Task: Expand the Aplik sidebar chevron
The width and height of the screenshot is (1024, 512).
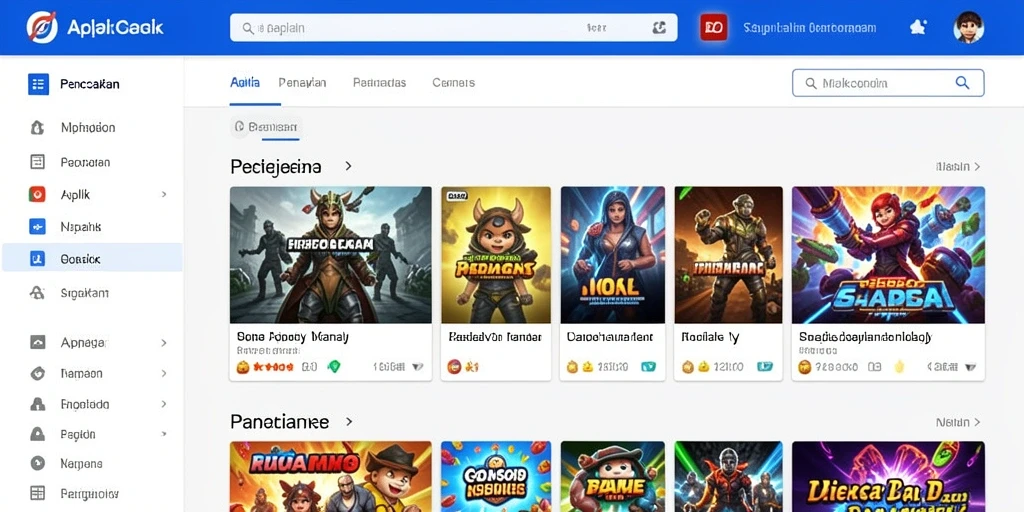Action: 164,194
